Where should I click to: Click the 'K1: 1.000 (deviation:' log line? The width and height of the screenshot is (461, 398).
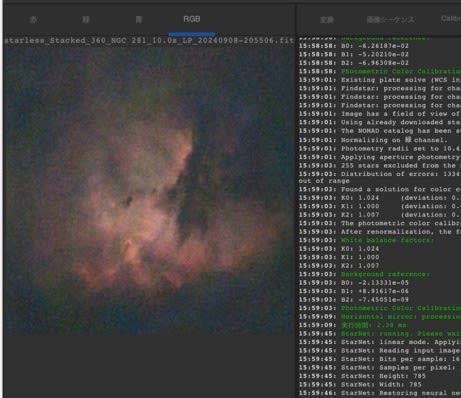pos(380,206)
